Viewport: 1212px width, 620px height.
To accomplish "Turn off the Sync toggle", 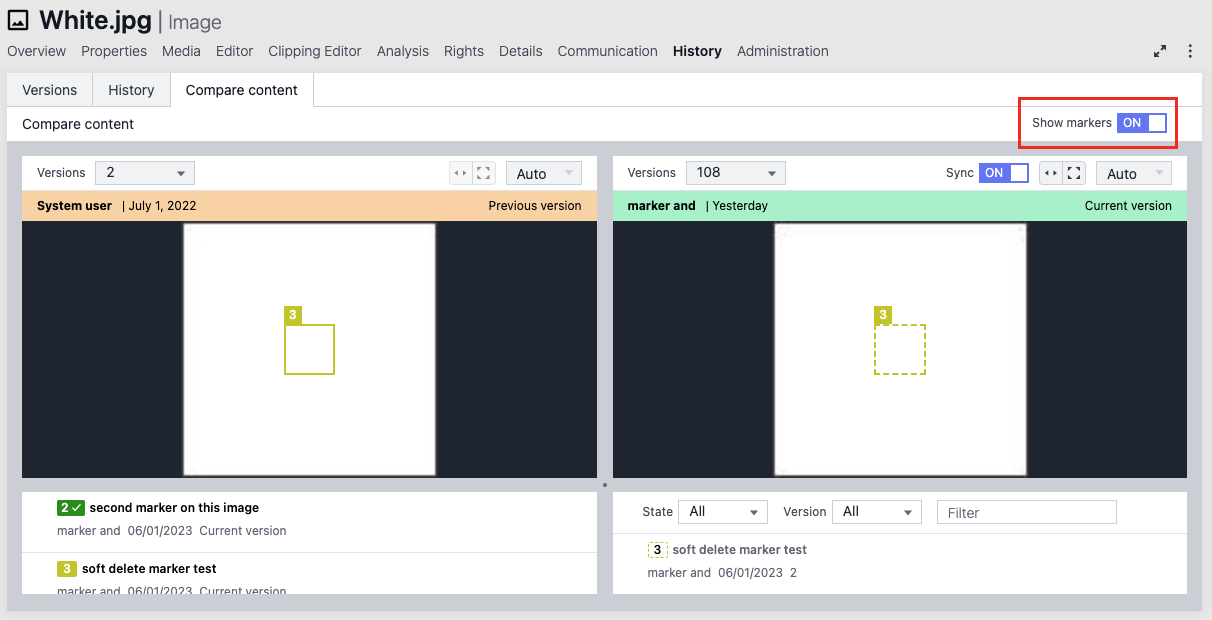I will point(1003,173).
